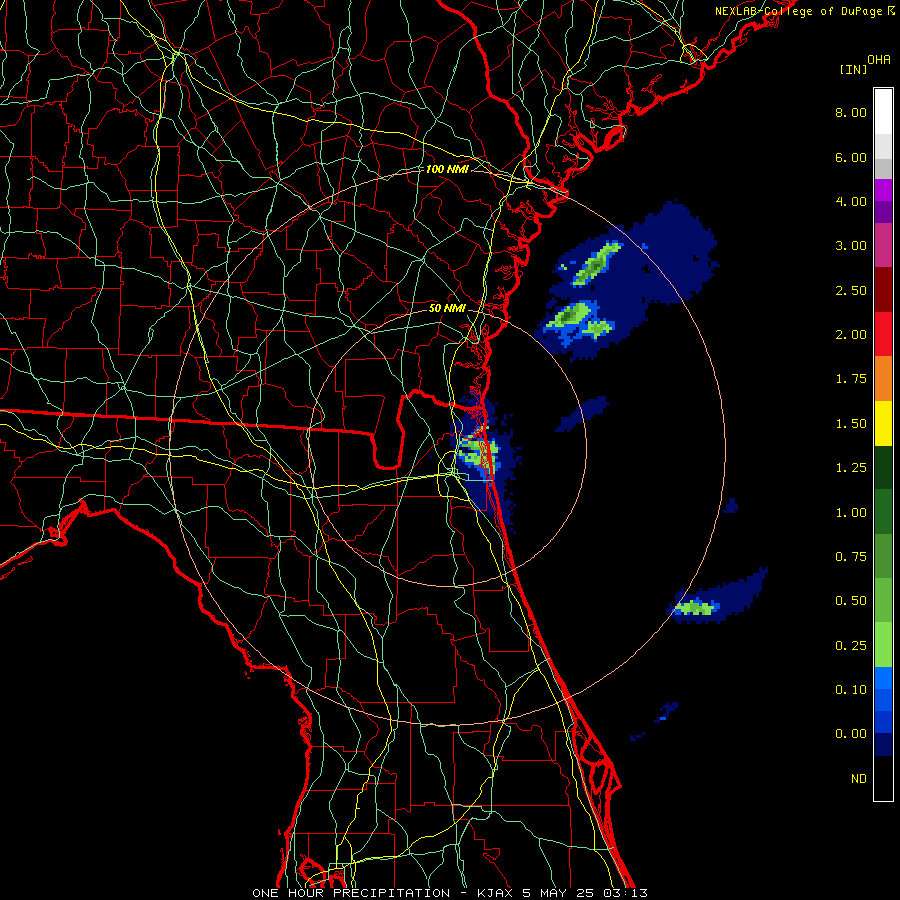Click the 0.75 legend value
The height and width of the screenshot is (900, 900).
[851, 557]
